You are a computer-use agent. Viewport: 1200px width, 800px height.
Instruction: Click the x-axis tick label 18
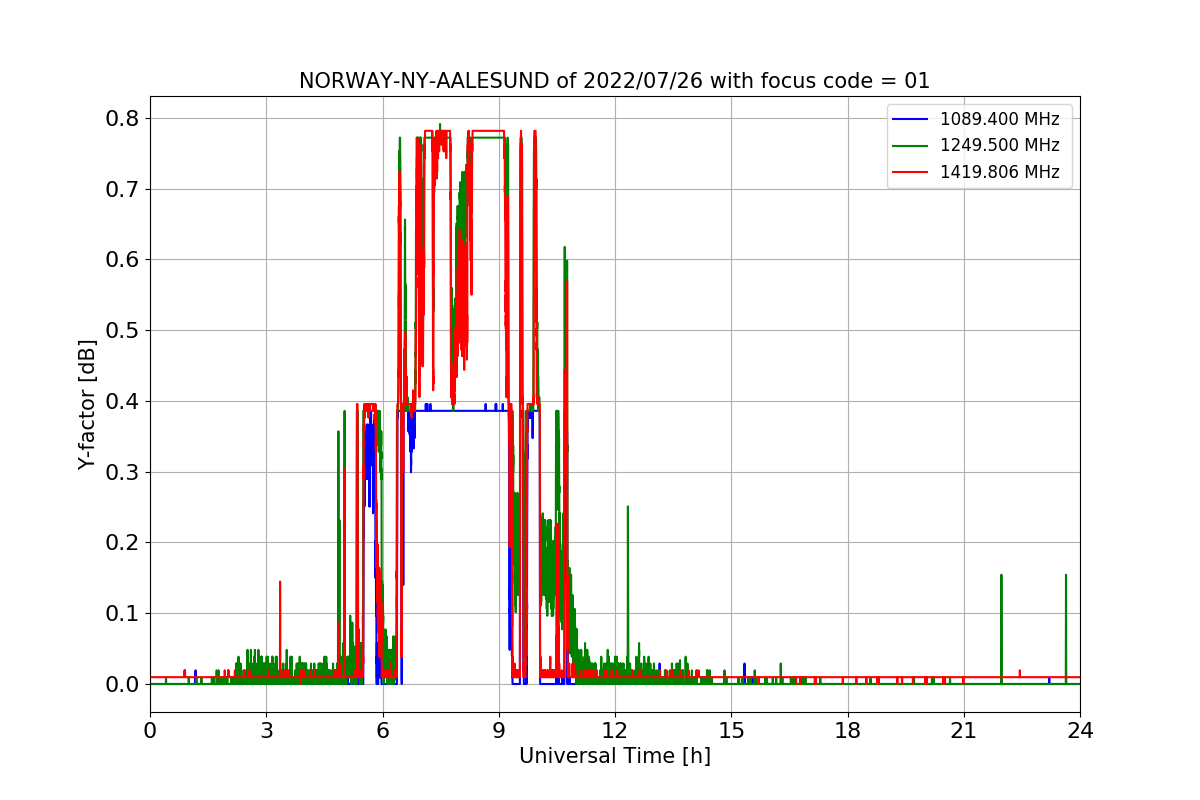(x=847, y=730)
